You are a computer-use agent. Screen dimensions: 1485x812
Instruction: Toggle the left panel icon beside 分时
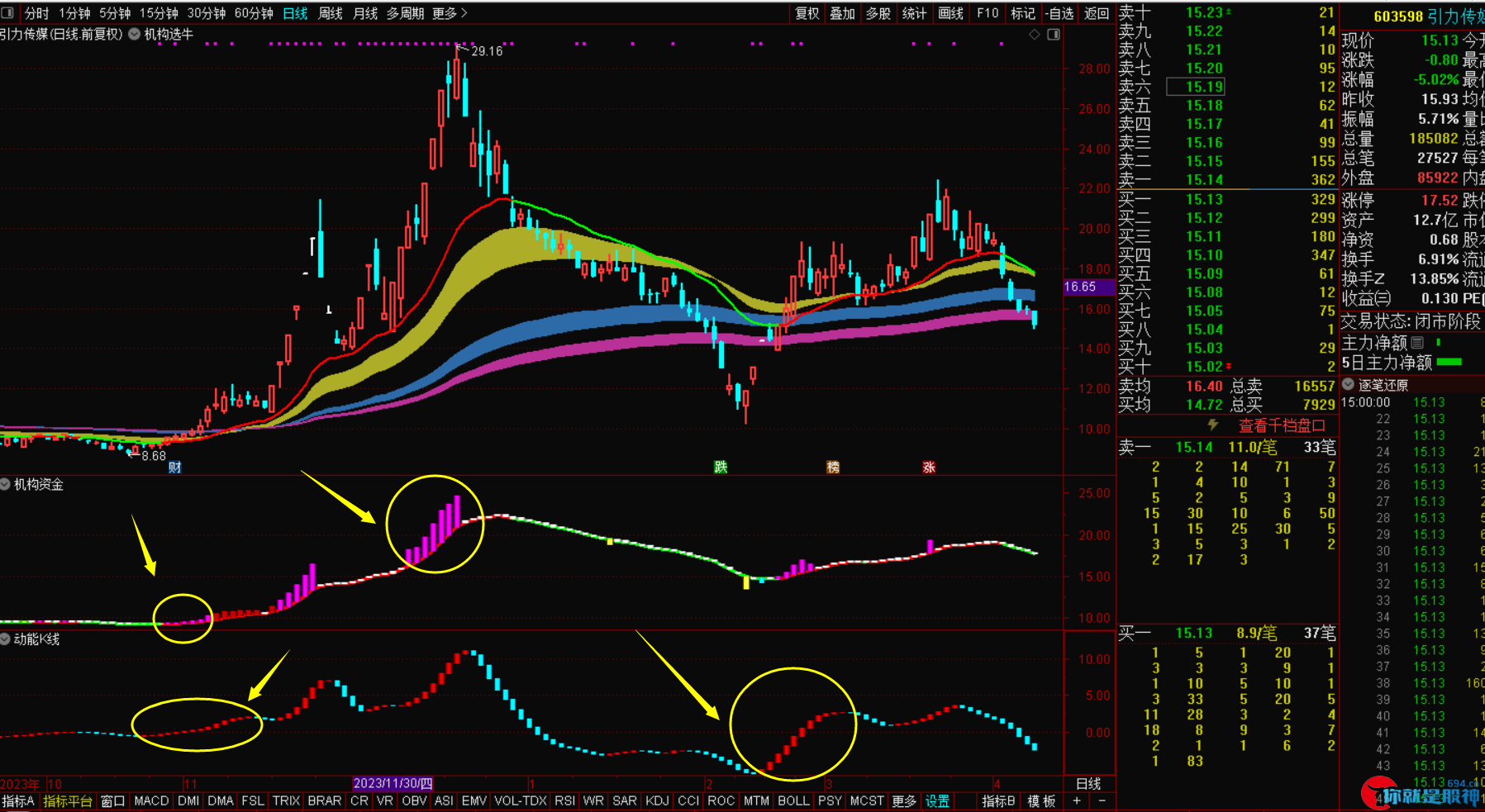pyautogui.click(x=7, y=12)
